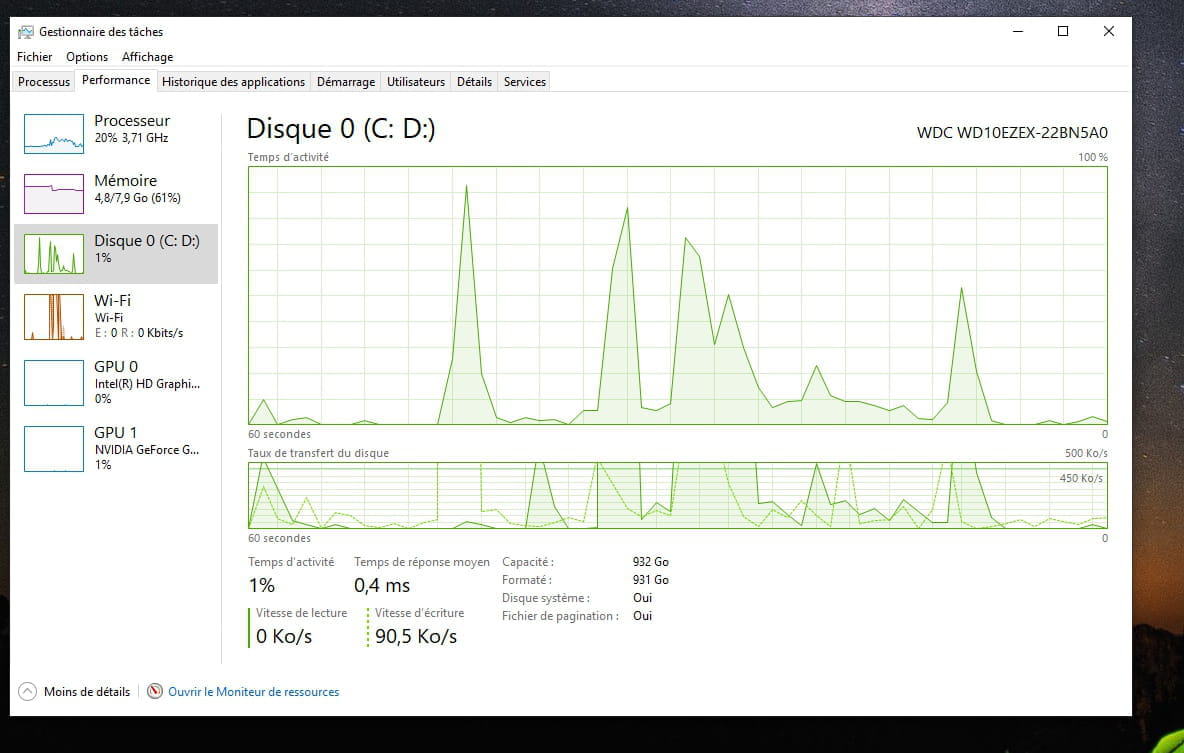Image resolution: width=1184 pixels, height=753 pixels.
Task: Open the Affichage menu
Action: pos(147,57)
